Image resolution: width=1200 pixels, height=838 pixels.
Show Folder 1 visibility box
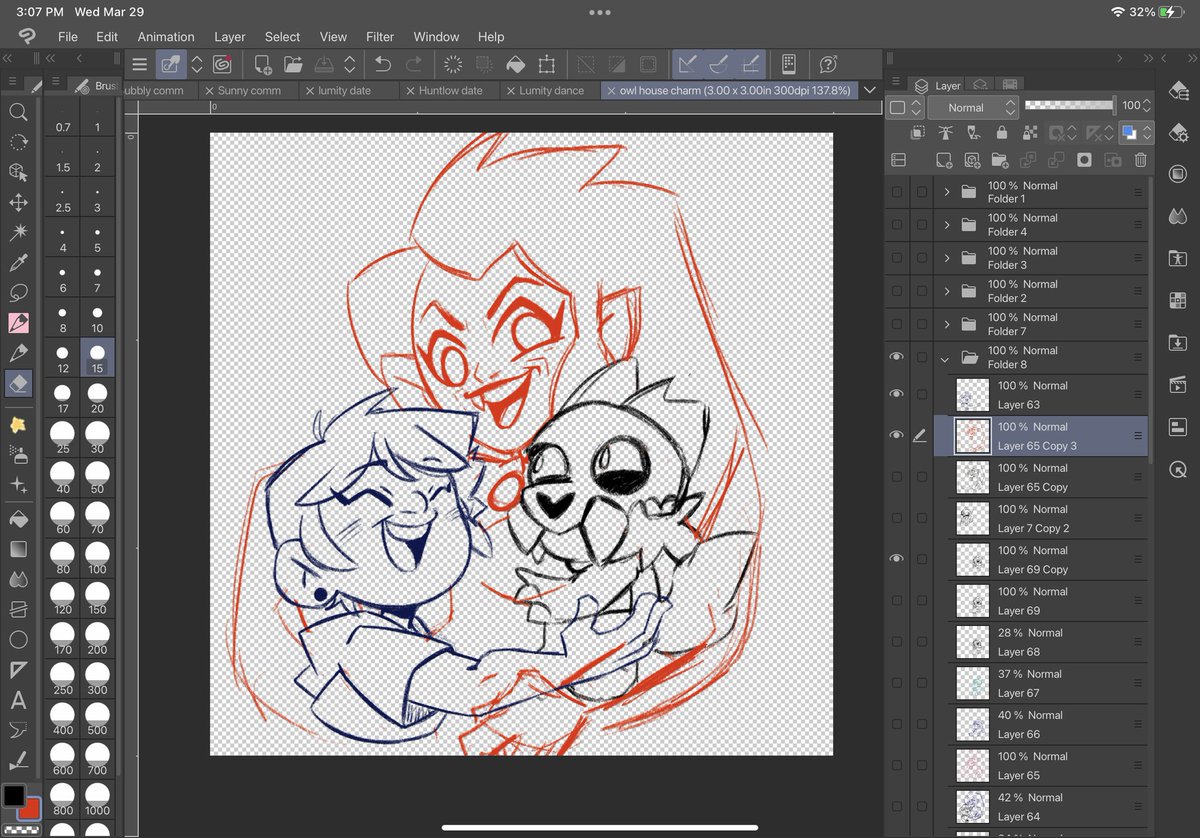(x=896, y=192)
